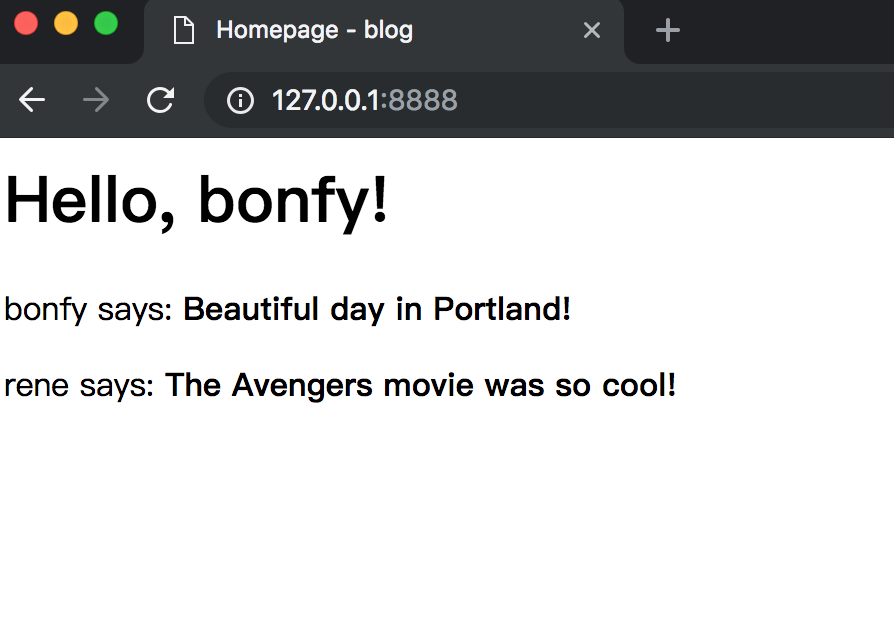Maximize window with the green button
The width and height of the screenshot is (894, 630).
pos(105,24)
